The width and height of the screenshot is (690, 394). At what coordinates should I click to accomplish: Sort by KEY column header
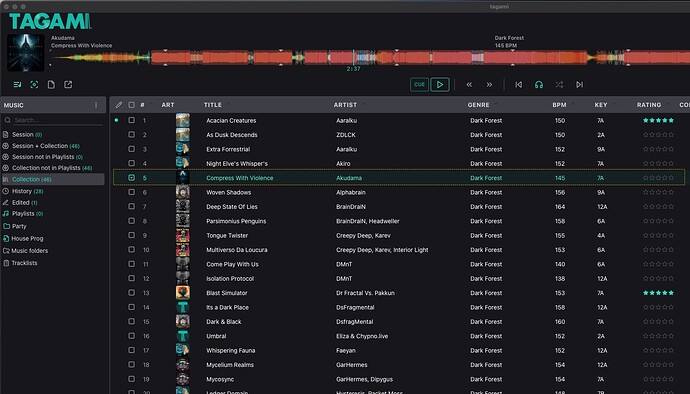pos(601,105)
